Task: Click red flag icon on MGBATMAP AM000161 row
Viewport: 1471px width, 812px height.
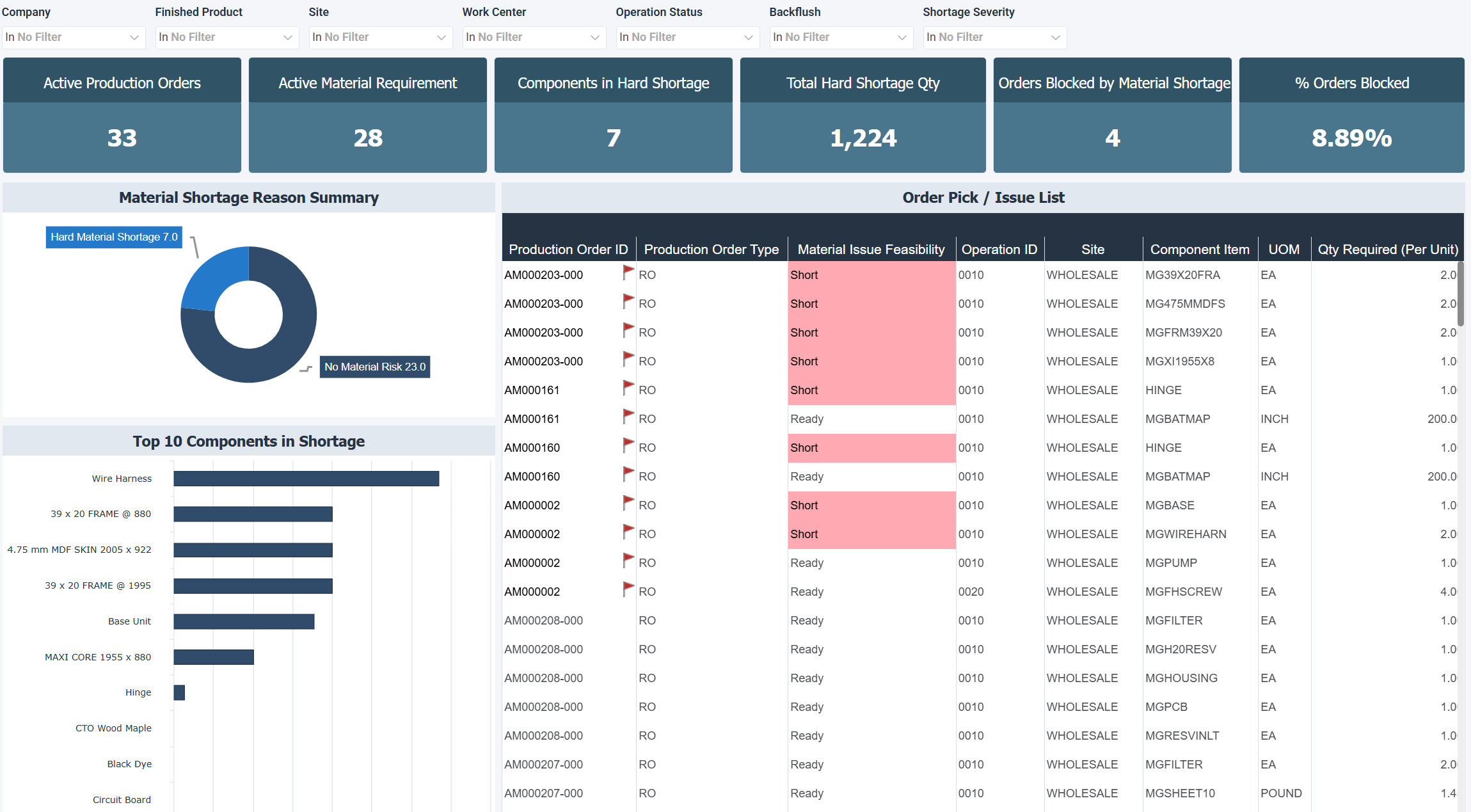Action: click(x=628, y=417)
